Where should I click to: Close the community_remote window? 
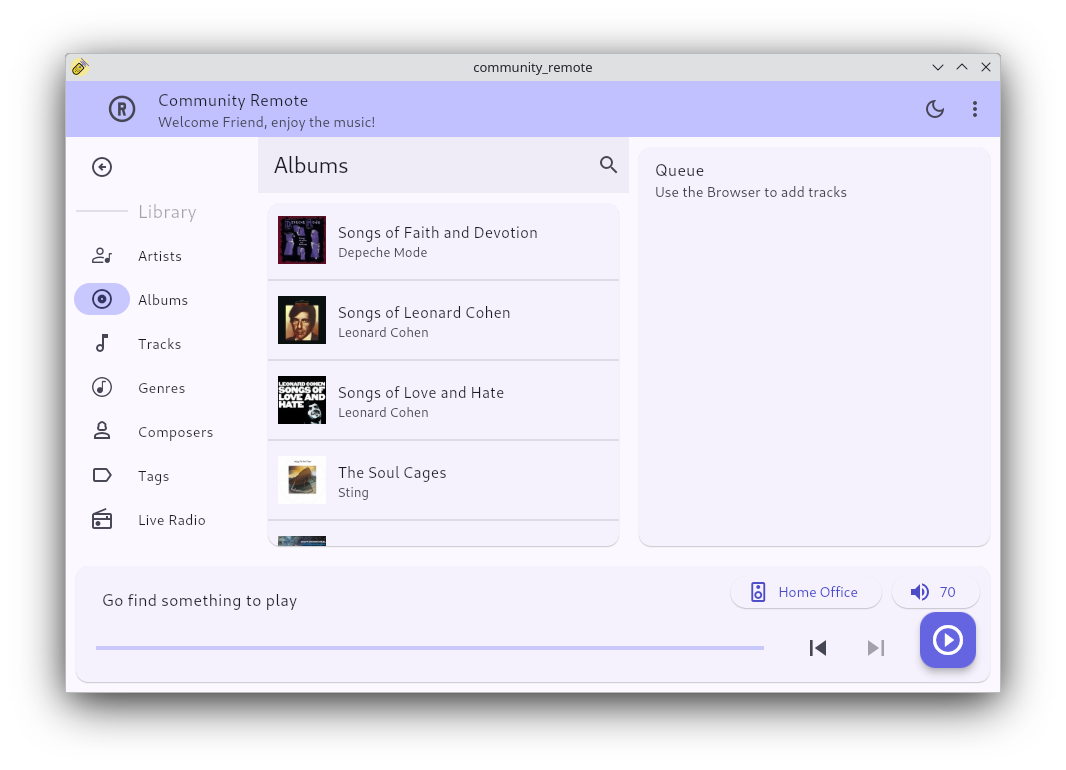click(986, 67)
